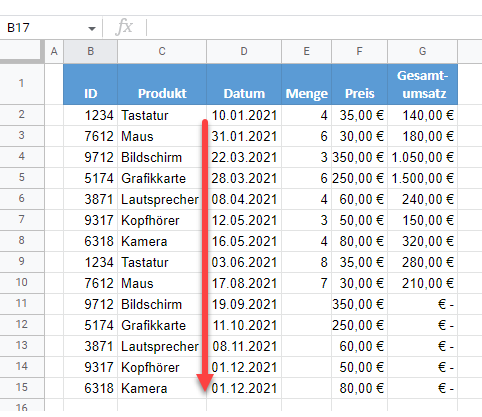Select Kamera cell in row 8
The width and height of the screenshot is (482, 417).
point(162,241)
